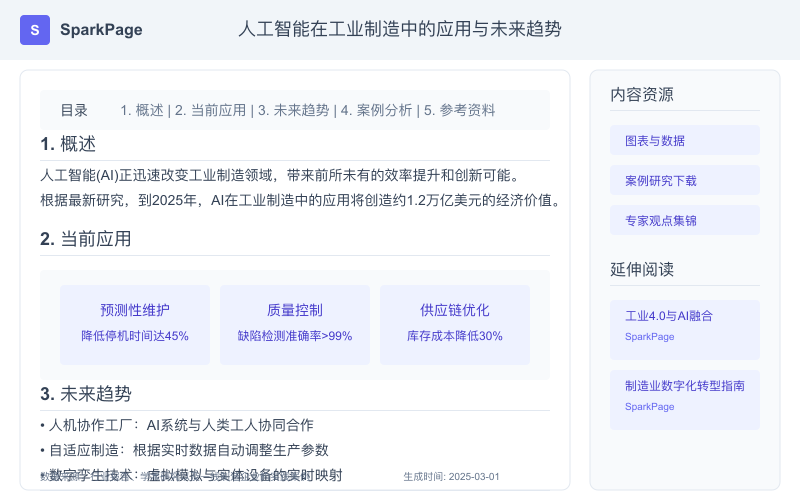The image size is (800, 500).
Task: Open the 图表与数据 resource
Action: click(685, 140)
